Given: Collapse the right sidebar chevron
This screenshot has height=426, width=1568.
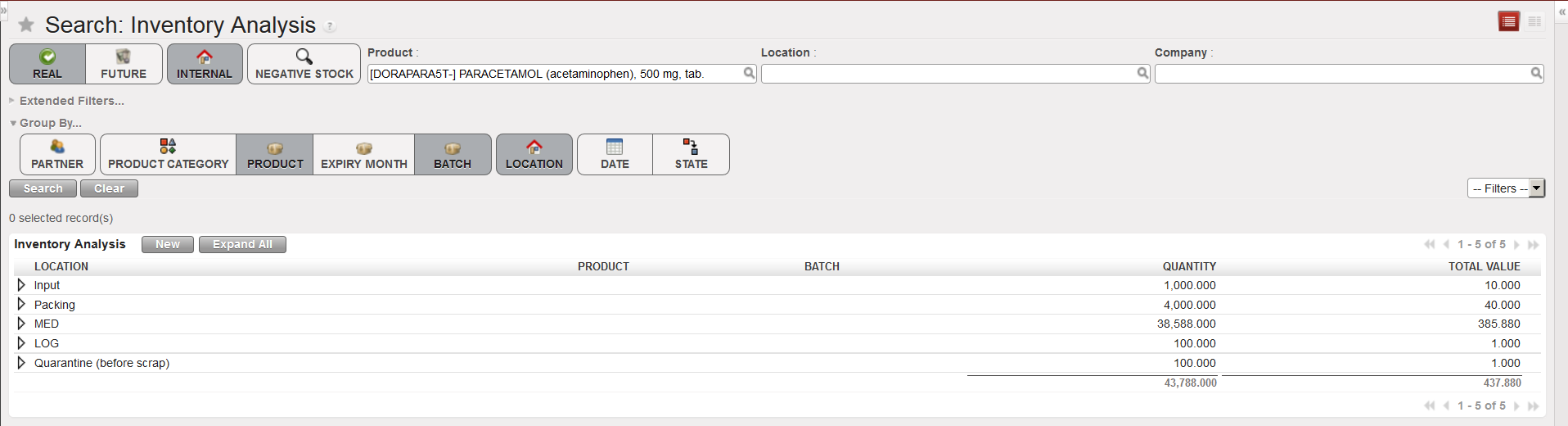Looking at the screenshot, I should [1561, 11].
